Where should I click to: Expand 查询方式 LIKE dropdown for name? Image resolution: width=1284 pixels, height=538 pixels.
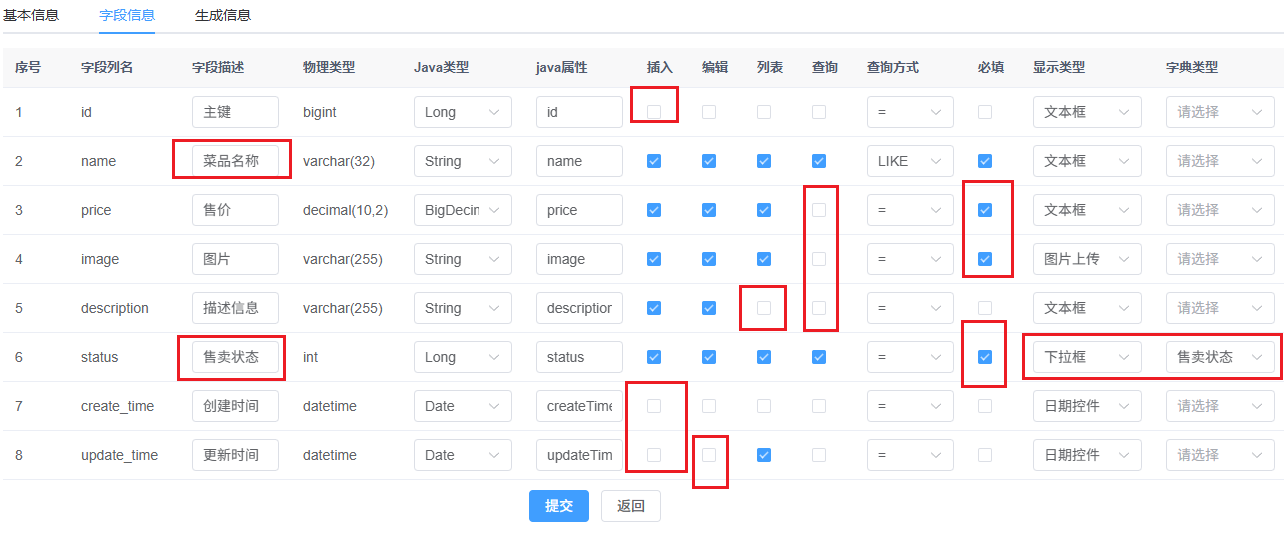pyautogui.click(x=910, y=161)
